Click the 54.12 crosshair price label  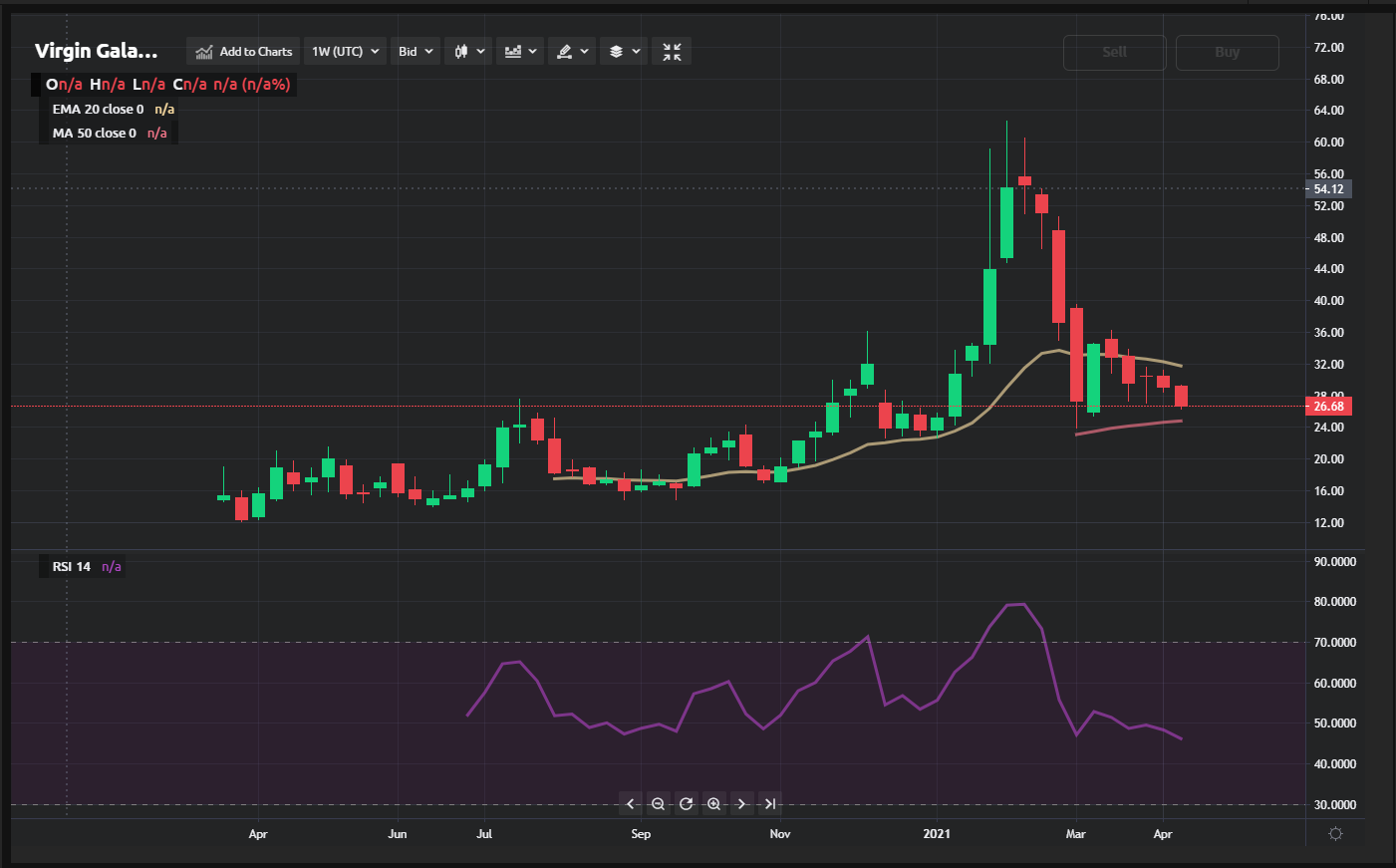point(1328,189)
